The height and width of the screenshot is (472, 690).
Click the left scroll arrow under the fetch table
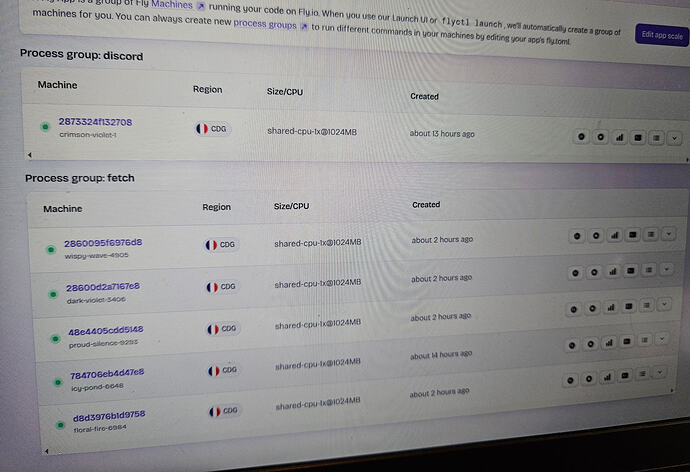(47, 451)
